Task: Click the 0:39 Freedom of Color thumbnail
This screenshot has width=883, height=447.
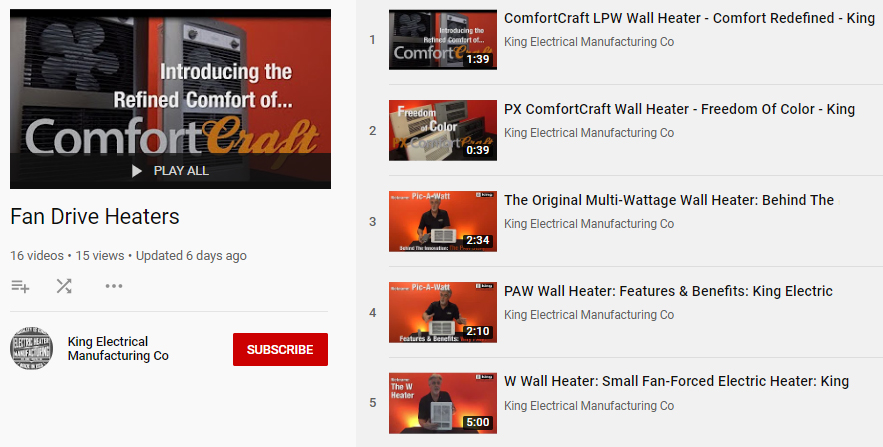Action: click(443, 131)
